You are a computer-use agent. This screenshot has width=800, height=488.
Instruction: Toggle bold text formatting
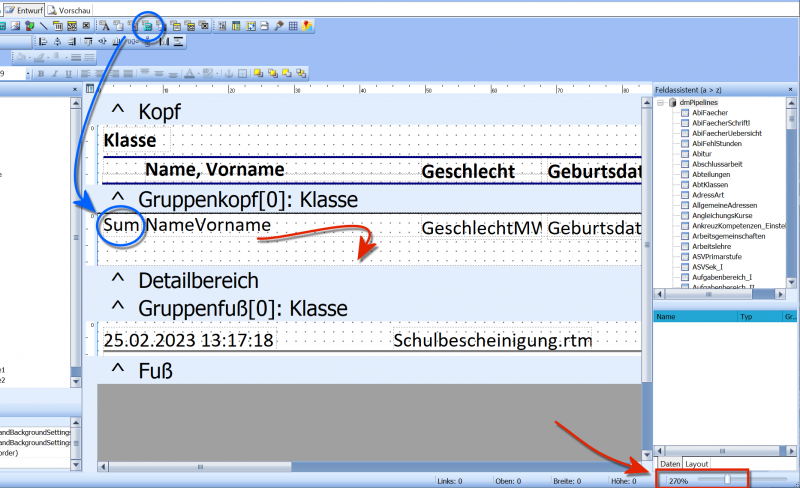tap(41, 74)
